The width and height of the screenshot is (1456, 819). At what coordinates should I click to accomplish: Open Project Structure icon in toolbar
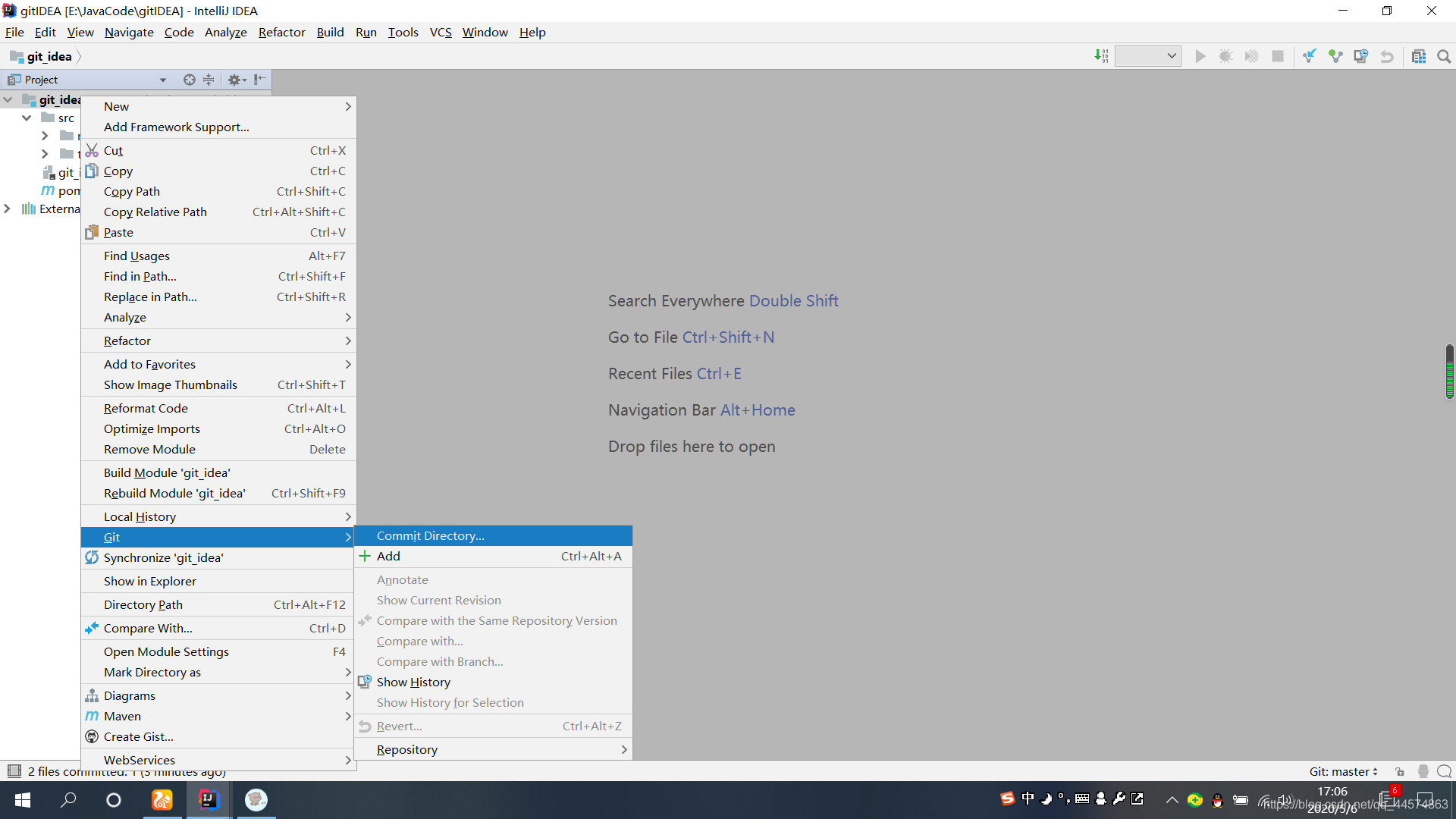coord(1419,56)
